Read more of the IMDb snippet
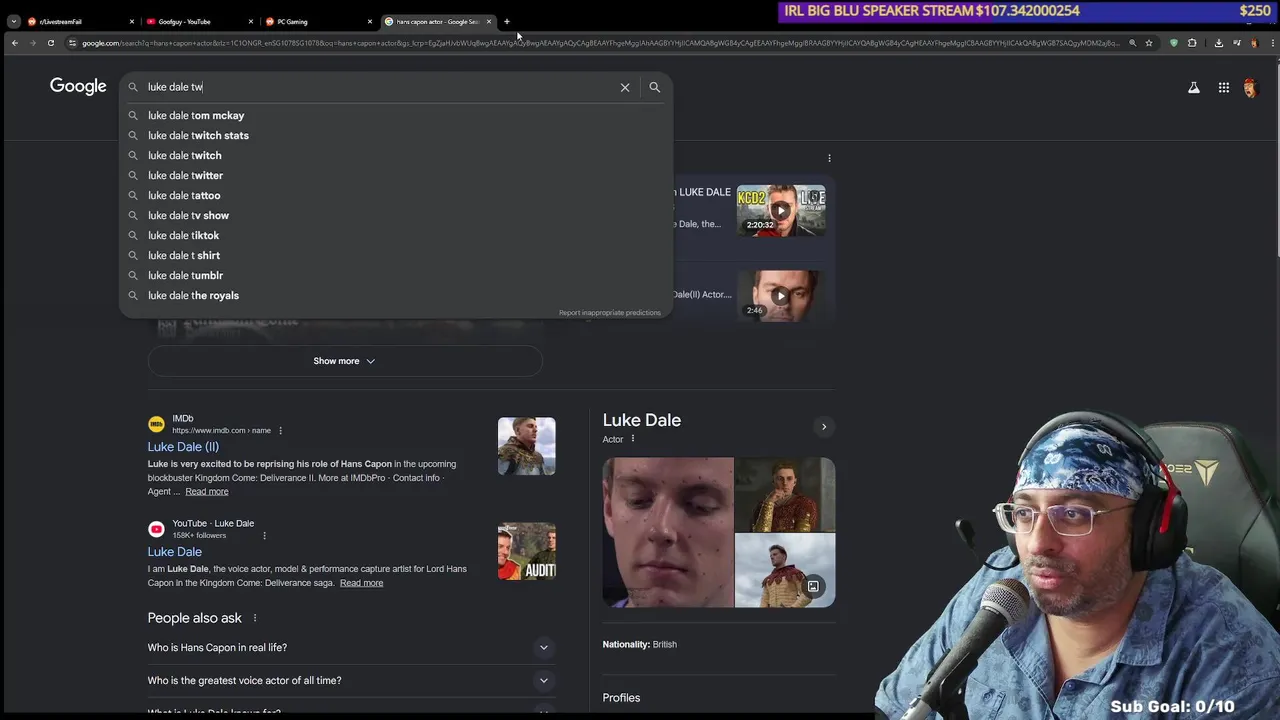Image resolution: width=1280 pixels, height=720 pixels. click(207, 492)
